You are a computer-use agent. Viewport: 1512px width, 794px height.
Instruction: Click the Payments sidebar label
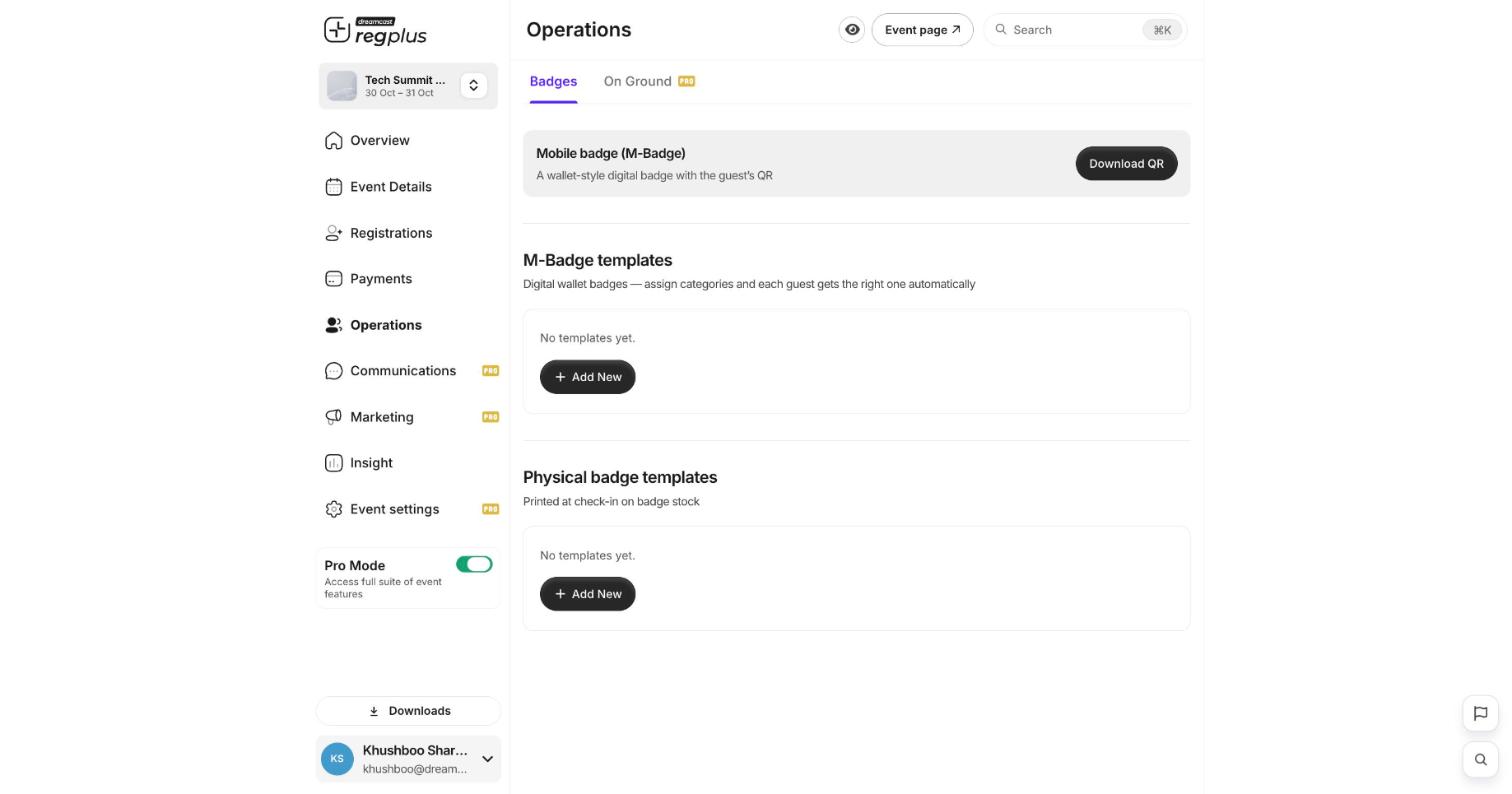pyautogui.click(x=381, y=279)
